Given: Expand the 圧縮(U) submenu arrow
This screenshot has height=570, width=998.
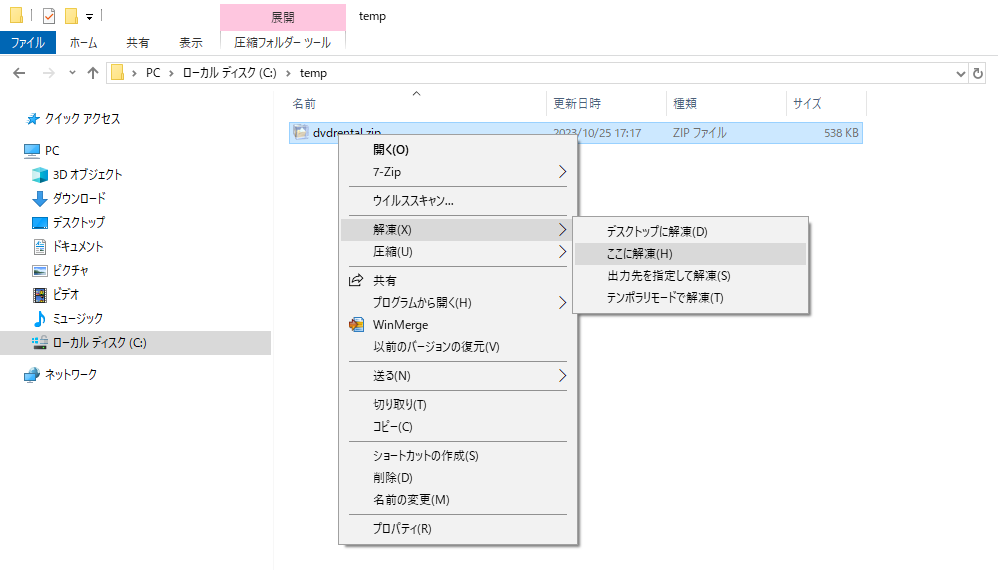Looking at the screenshot, I should pos(562,252).
